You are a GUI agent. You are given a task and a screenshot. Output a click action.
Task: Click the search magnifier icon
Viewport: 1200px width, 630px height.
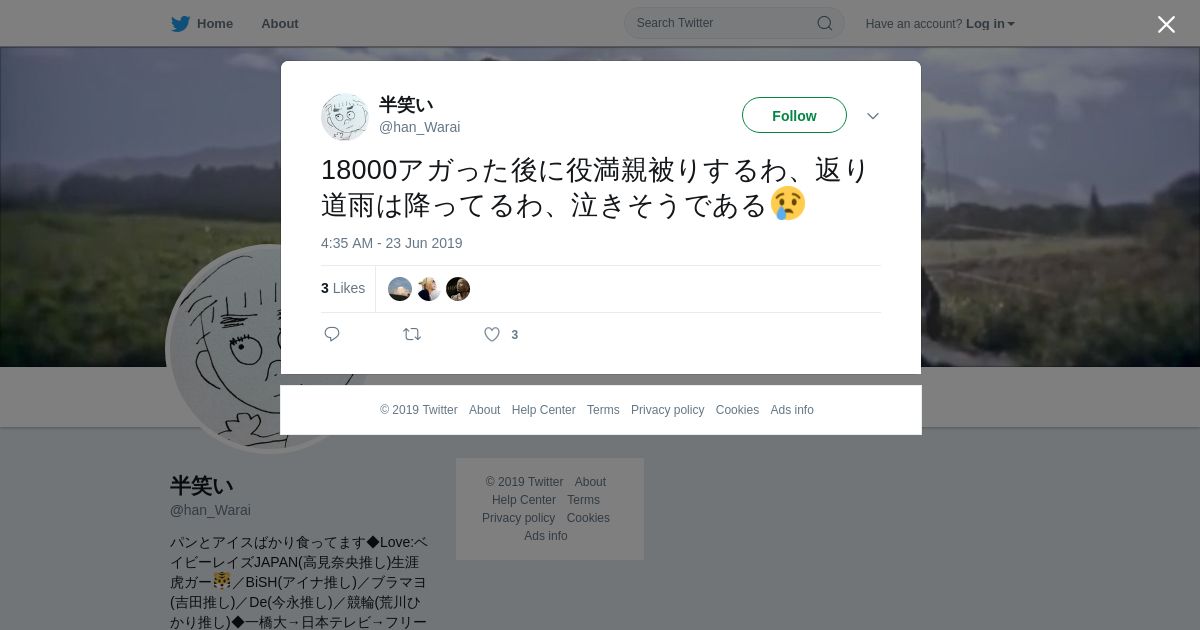825,23
